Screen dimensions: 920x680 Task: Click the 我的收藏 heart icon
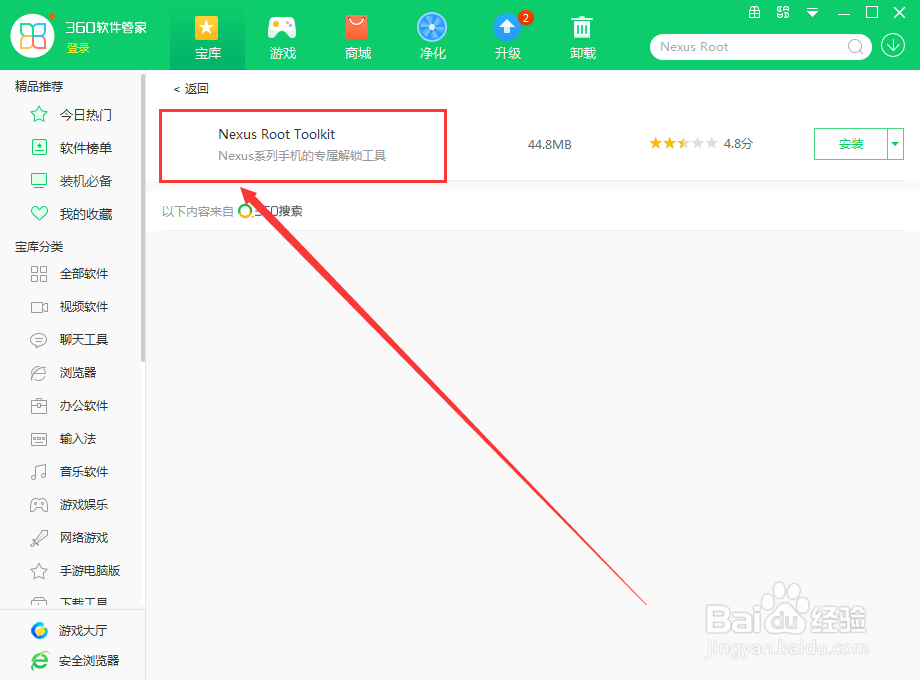(x=39, y=213)
